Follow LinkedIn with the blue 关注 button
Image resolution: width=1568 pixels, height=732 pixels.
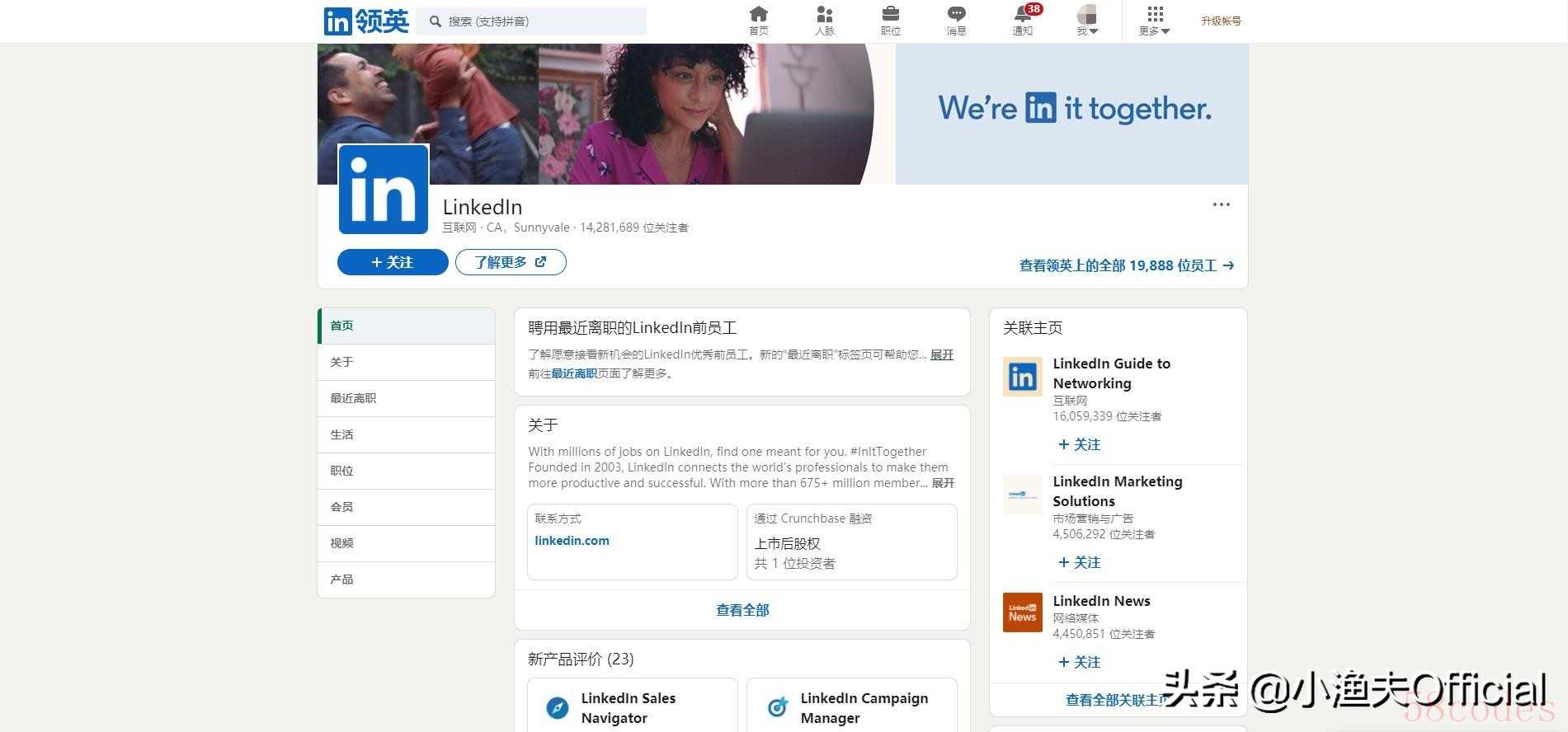393,262
